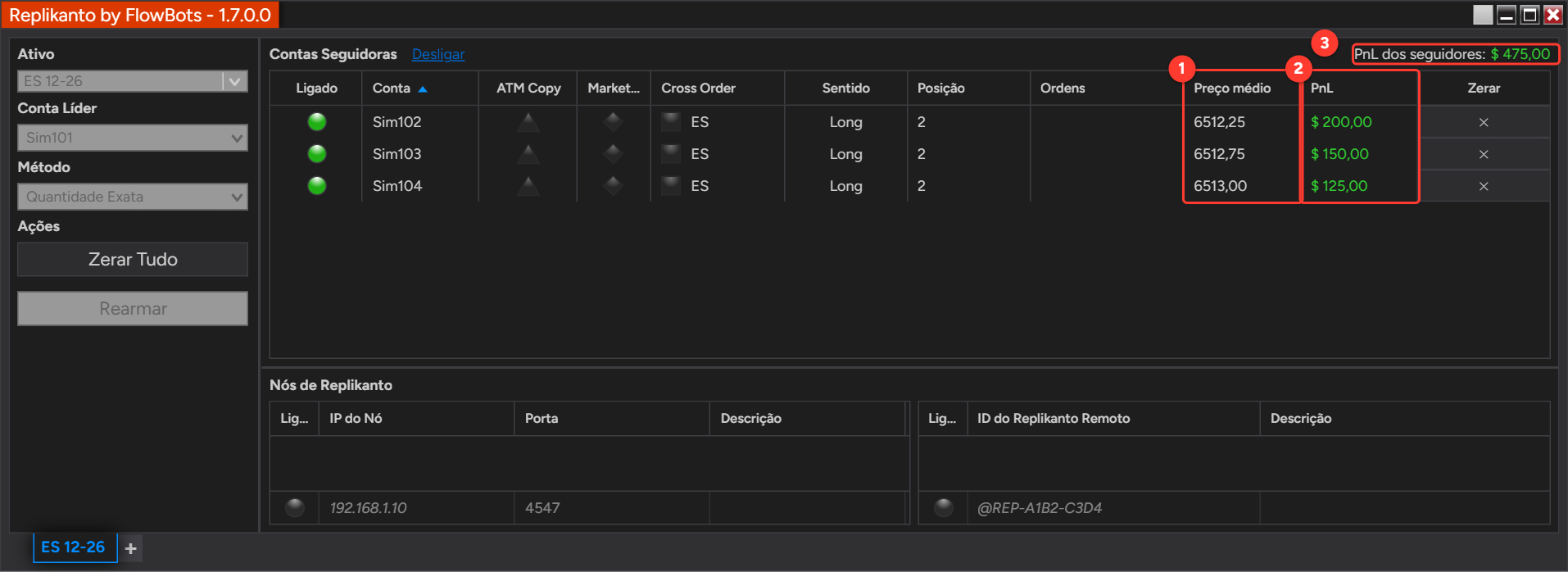Click the Rearmar button
Screen dimensions: 1568x572
pyautogui.click(x=133, y=309)
